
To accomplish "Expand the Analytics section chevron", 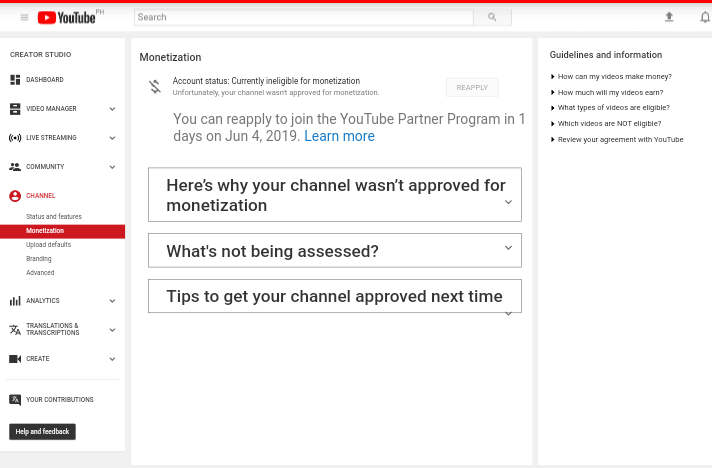I will [112, 301].
